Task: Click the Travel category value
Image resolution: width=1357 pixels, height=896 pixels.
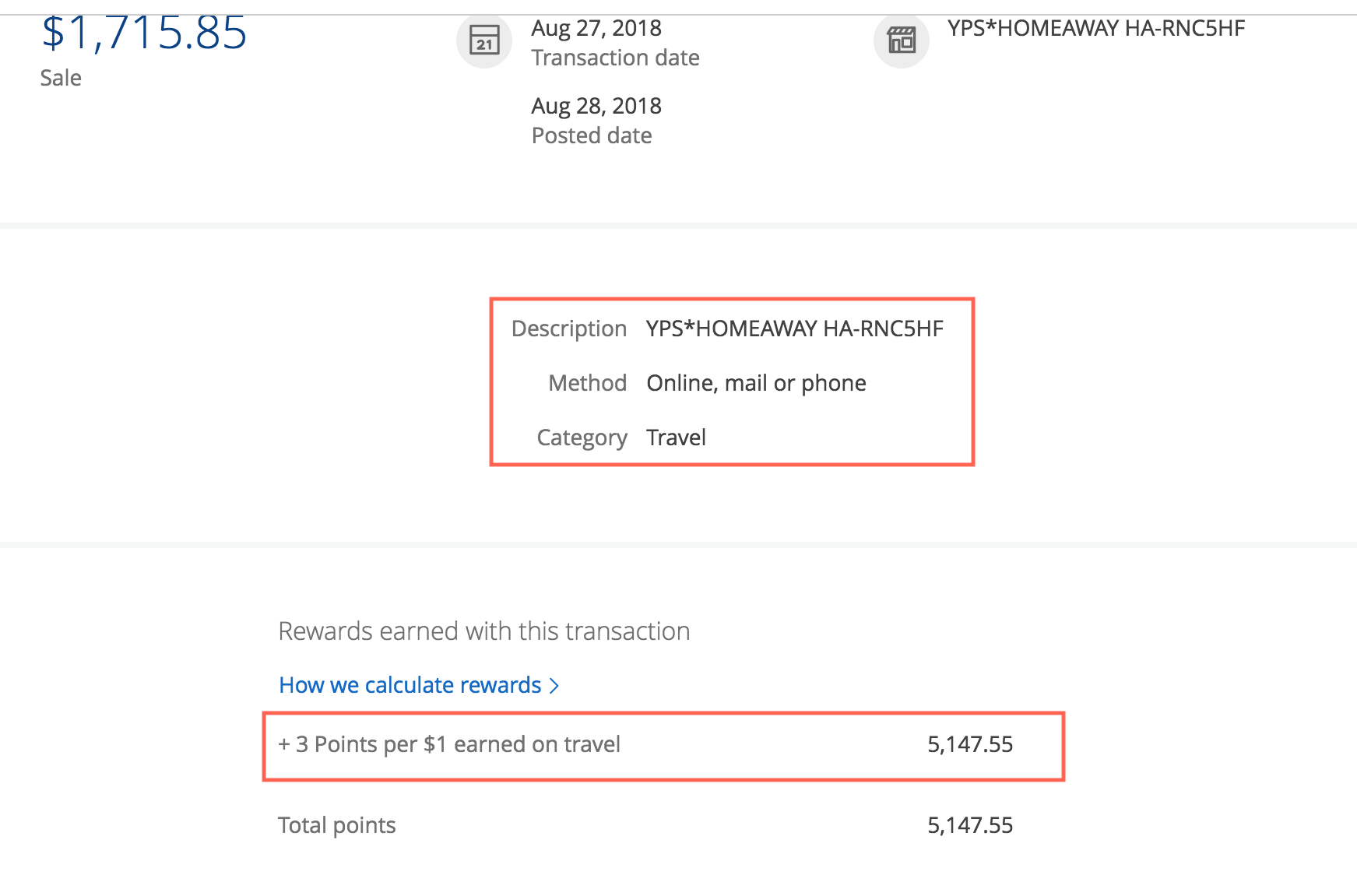Action: pos(676,437)
